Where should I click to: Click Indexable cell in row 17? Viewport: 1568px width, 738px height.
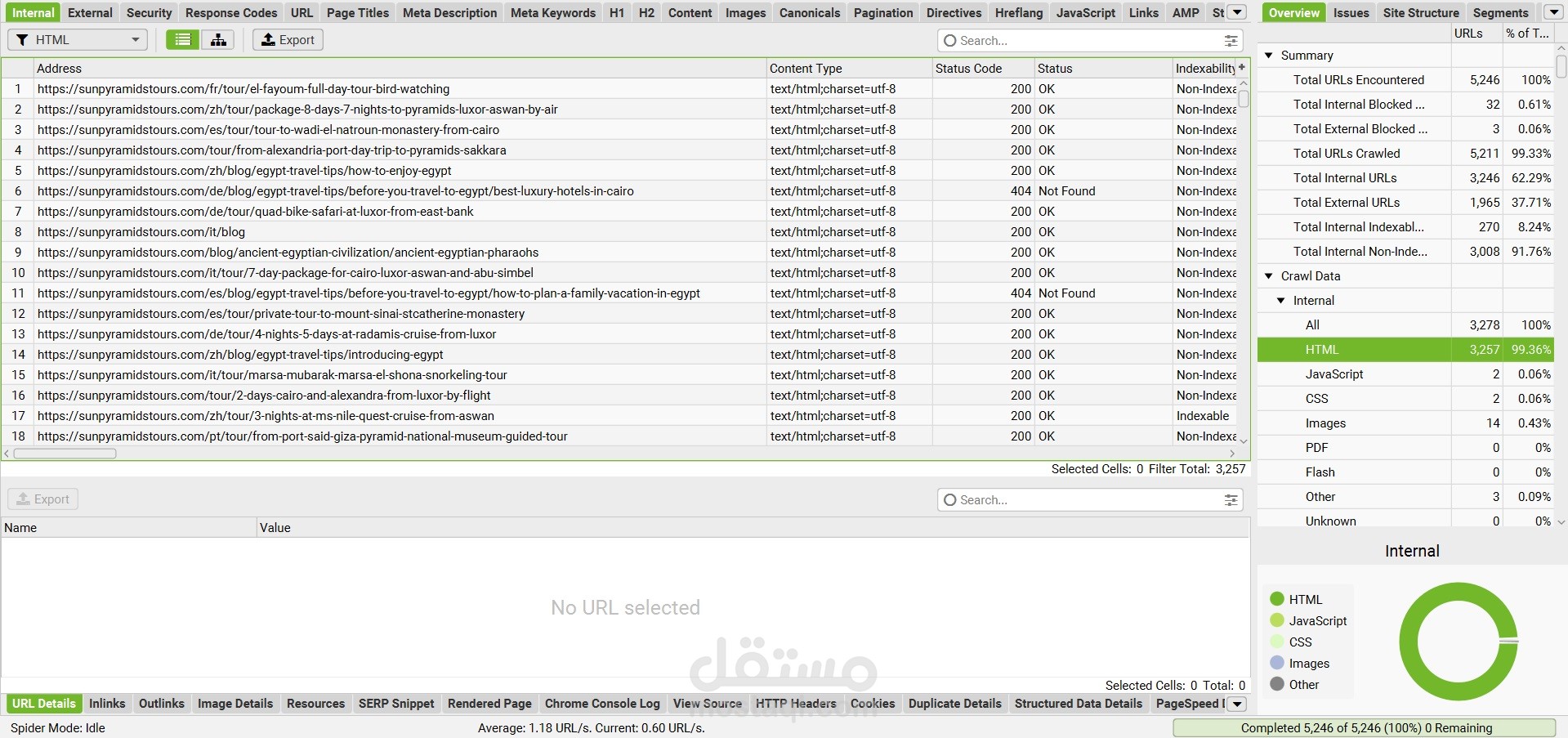(x=1203, y=416)
